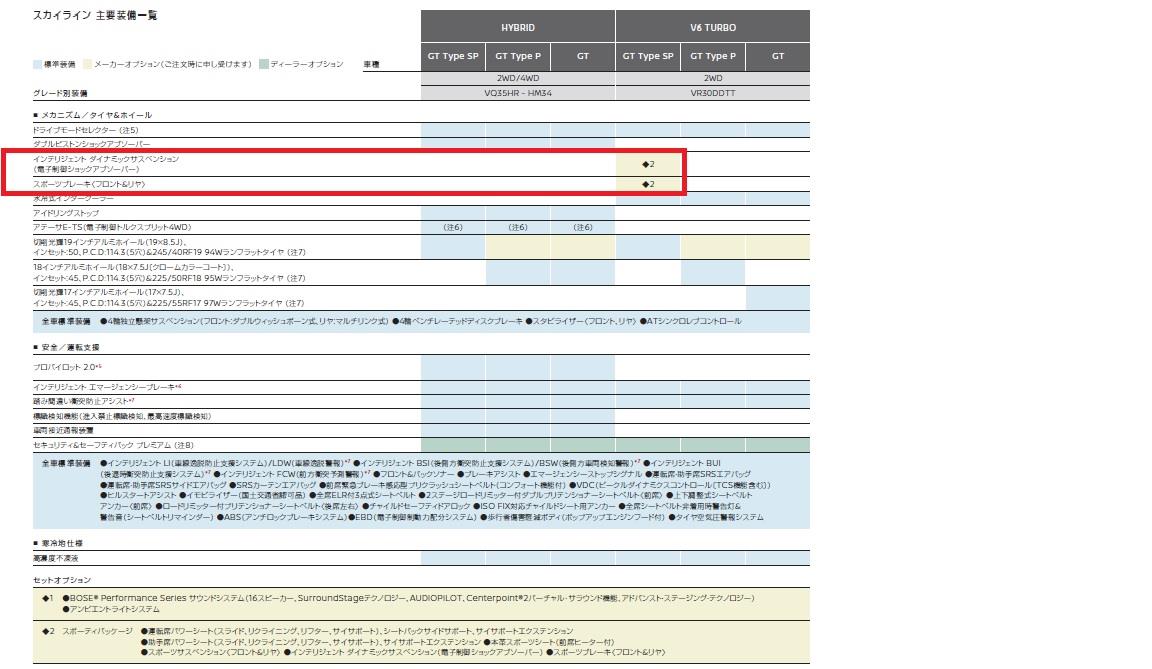Viewport: 1152px width, 669px height.
Task: Click the GT Type SP header under HYBRID
Action: (x=453, y=56)
